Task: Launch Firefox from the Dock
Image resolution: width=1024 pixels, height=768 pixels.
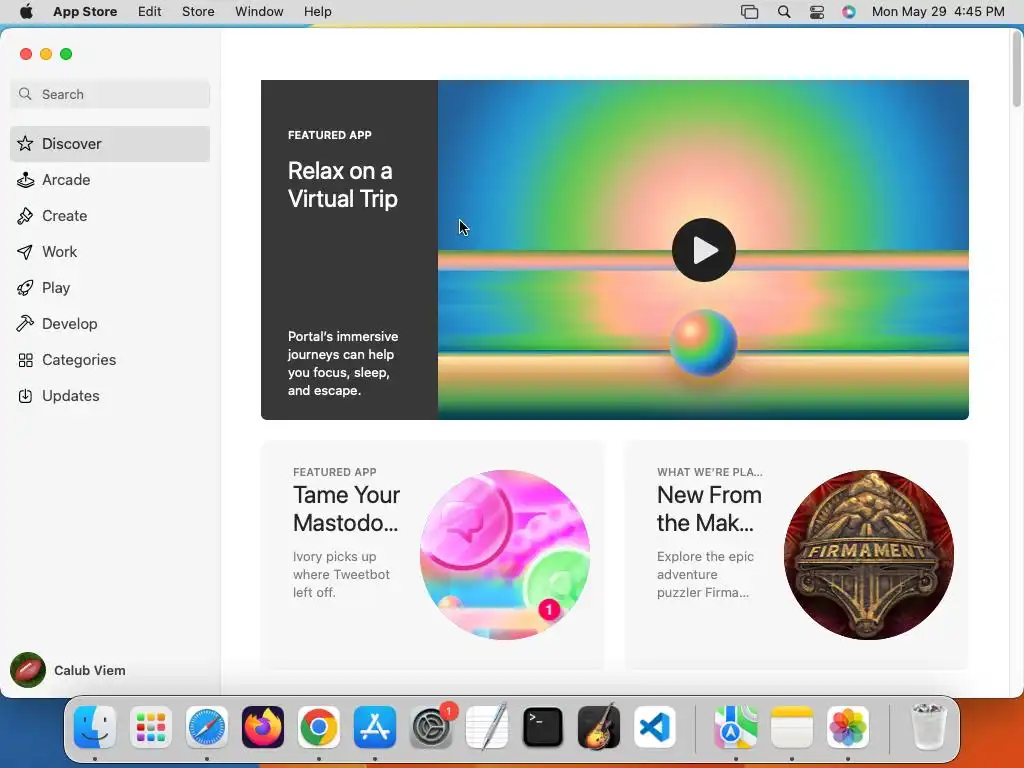Action: tap(263, 727)
